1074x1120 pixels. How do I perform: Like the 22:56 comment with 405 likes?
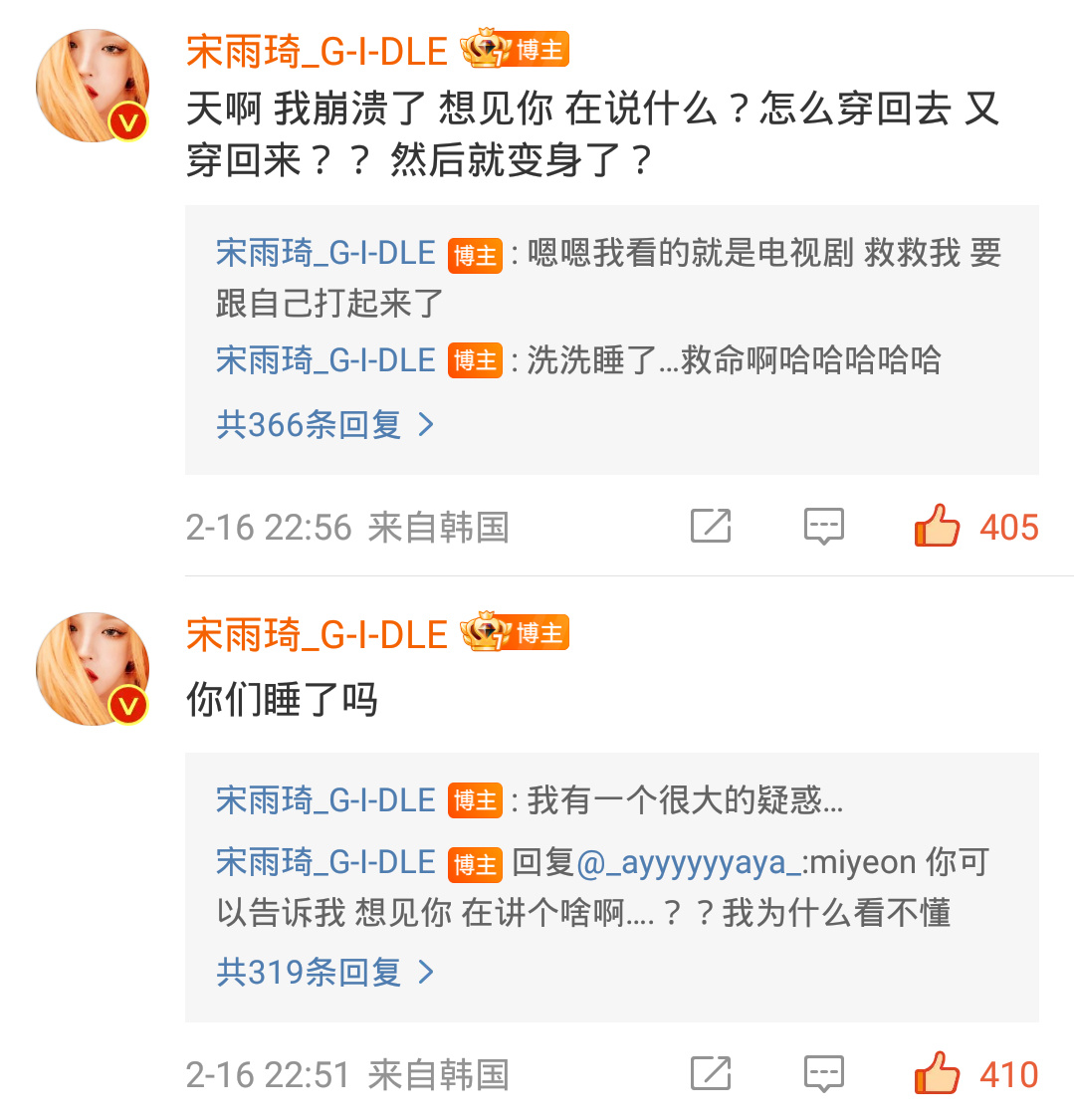pos(937,526)
